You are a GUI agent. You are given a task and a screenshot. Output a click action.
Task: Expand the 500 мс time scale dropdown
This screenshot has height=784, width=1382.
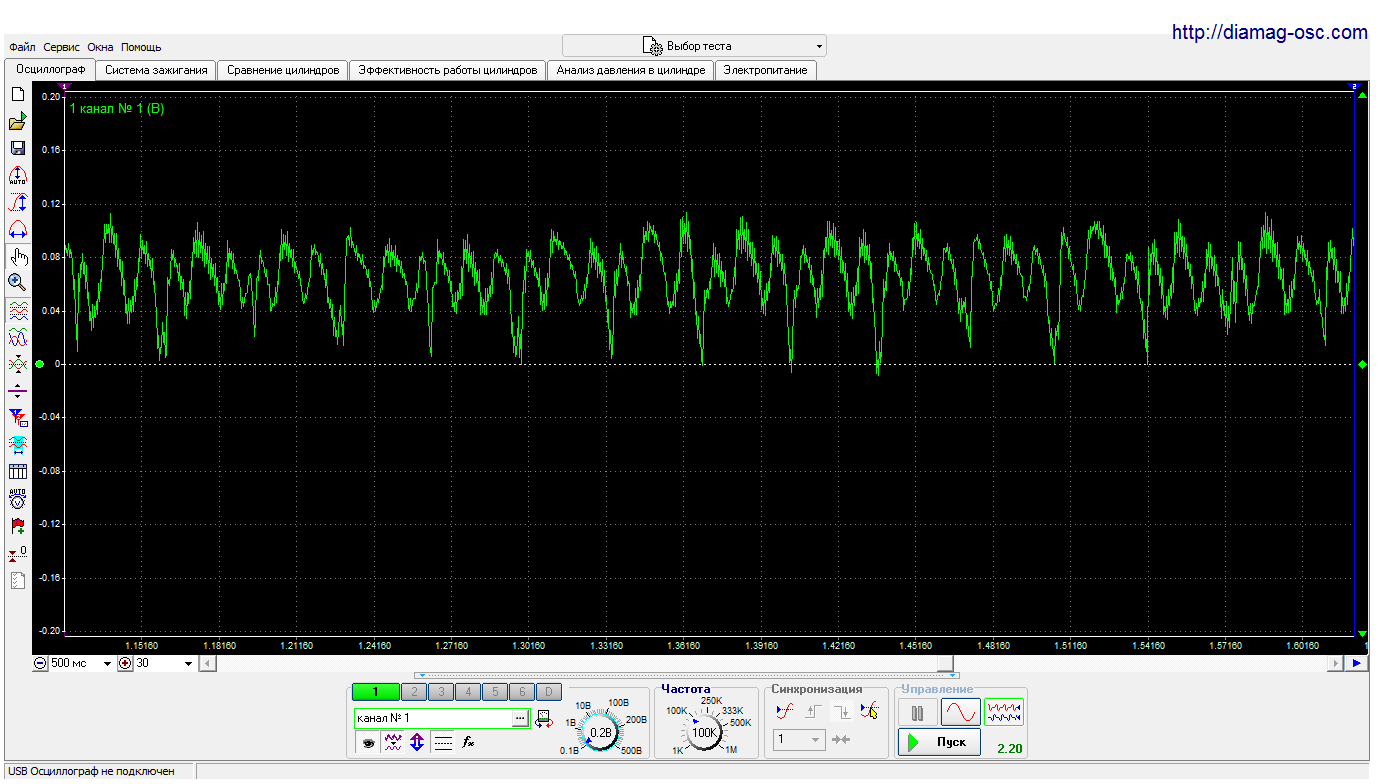click(107, 664)
